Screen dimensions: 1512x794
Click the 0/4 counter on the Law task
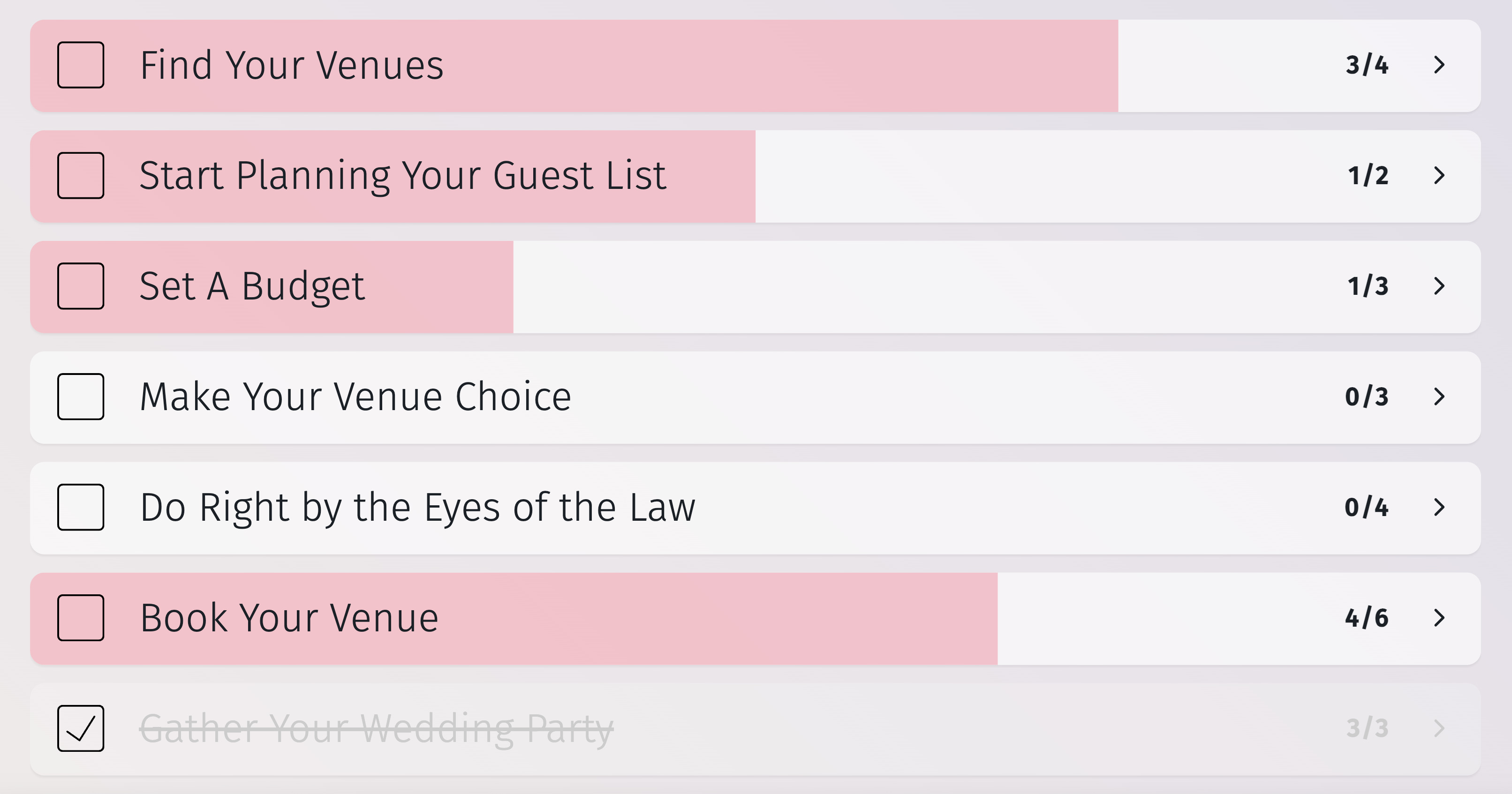pyautogui.click(x=1367, y=507)
